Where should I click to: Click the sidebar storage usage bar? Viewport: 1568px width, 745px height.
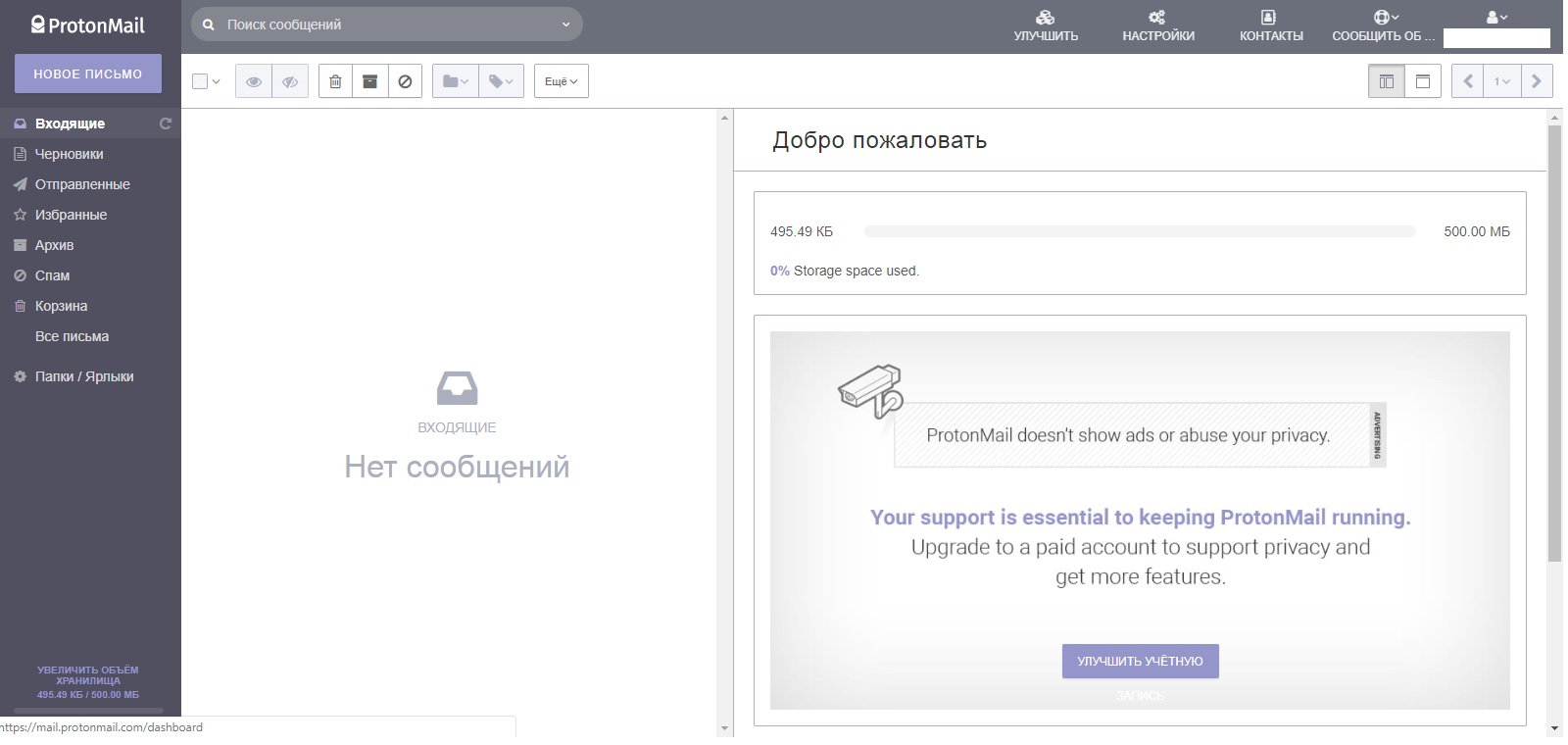[x=88, y=711]
